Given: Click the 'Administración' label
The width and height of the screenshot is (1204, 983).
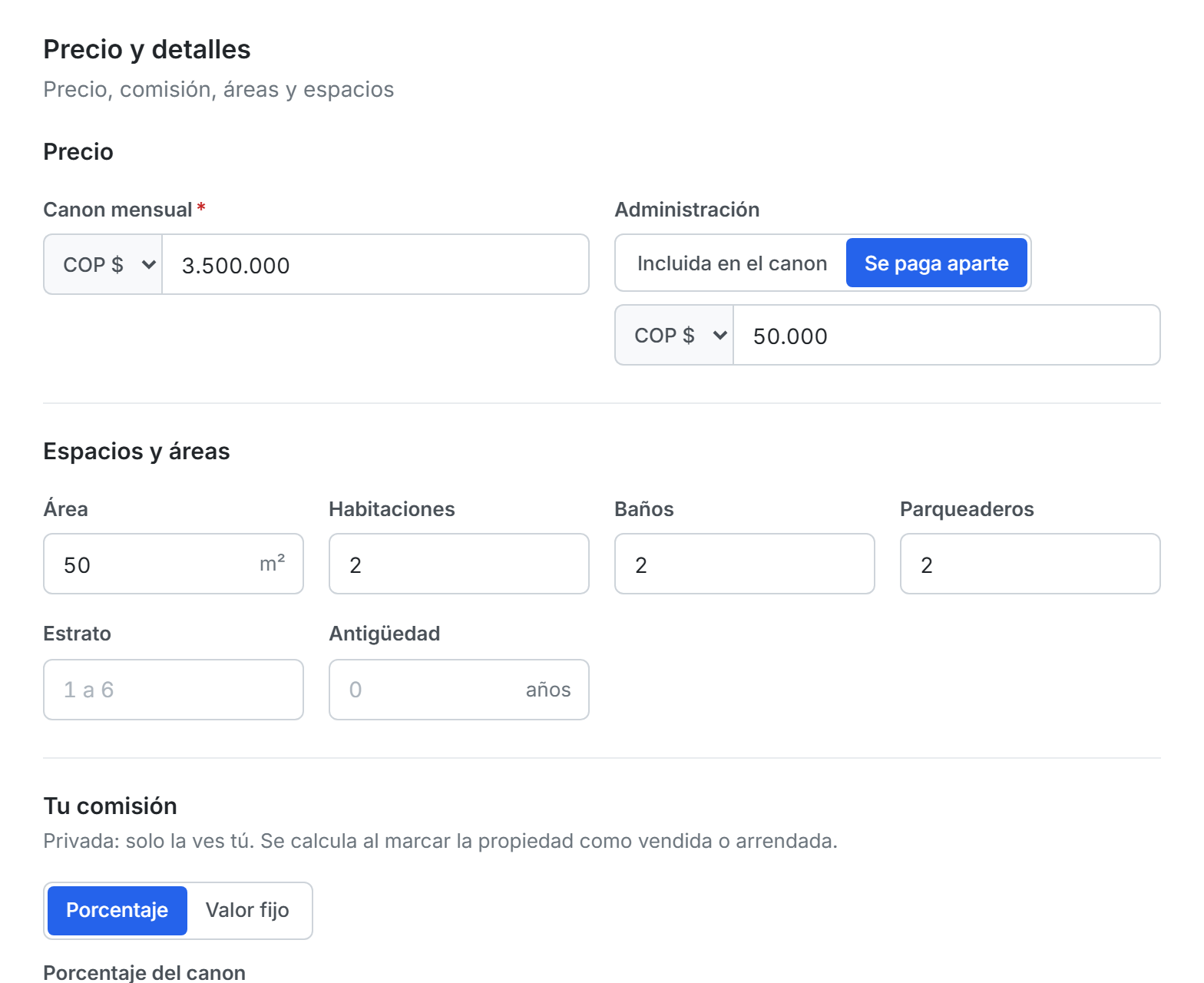Looking at the screenshot, I should point(687,210).
